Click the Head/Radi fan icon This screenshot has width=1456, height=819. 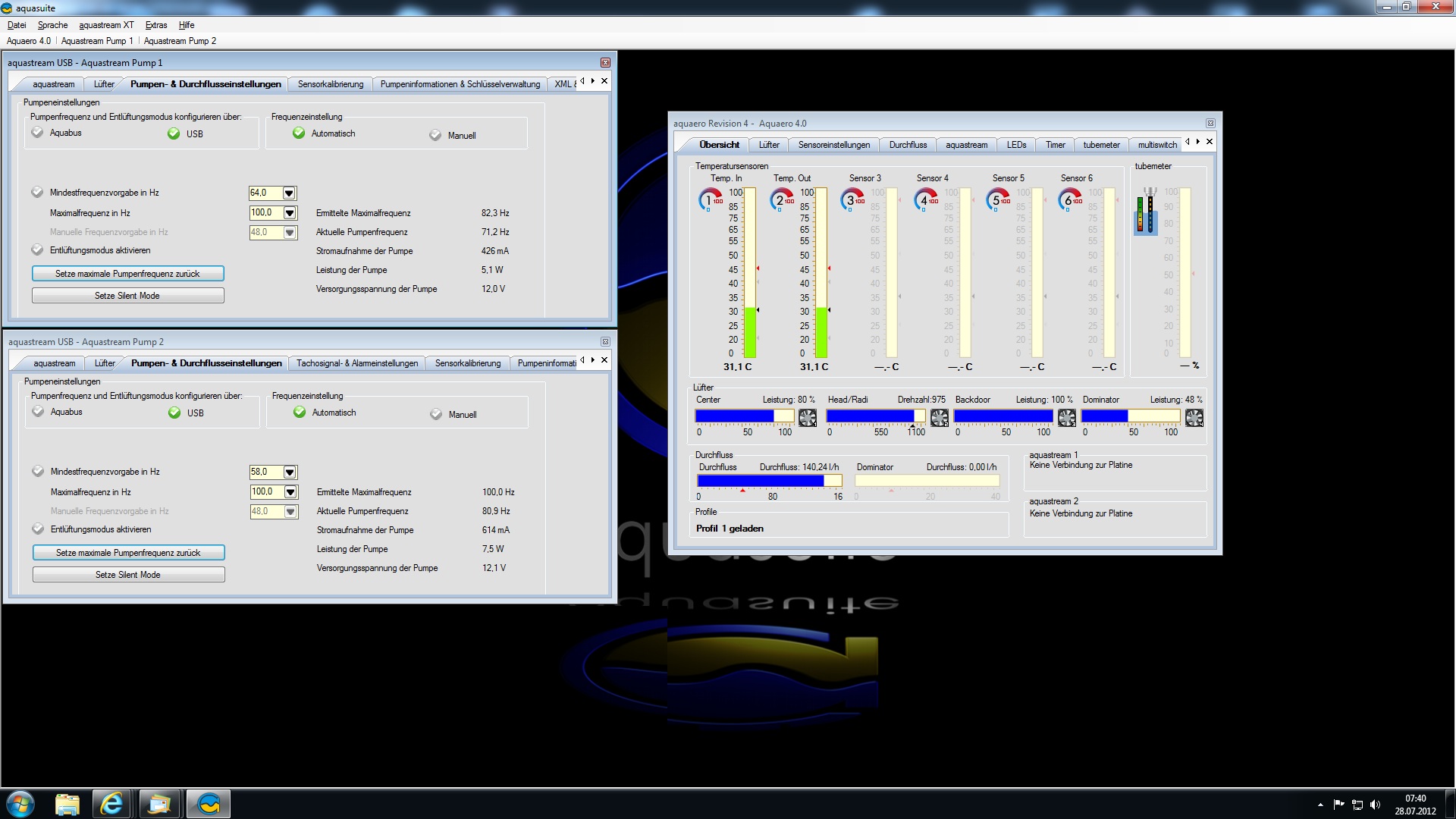[x=940, y=417]
